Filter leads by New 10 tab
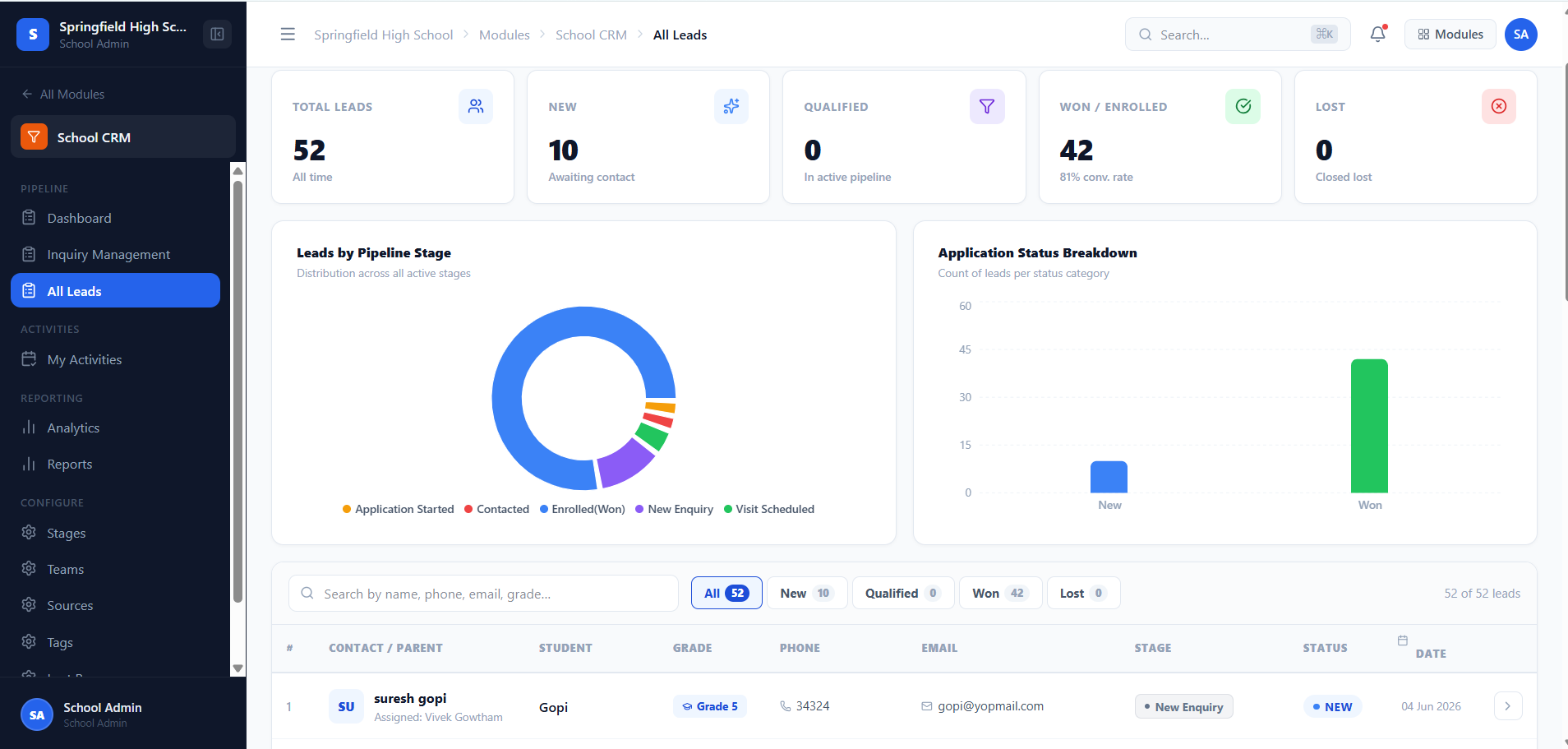The width and height of the screenshot is (1568, 749). pos(806,593)
